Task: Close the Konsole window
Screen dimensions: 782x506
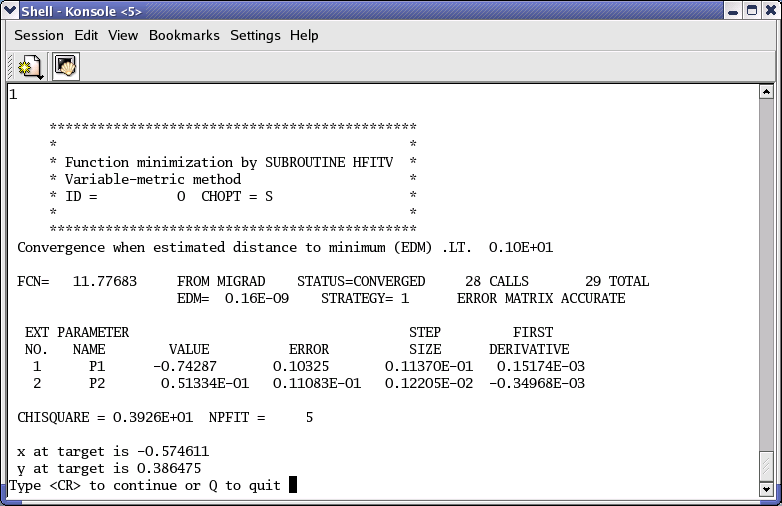Action: [x=771, y=10]
